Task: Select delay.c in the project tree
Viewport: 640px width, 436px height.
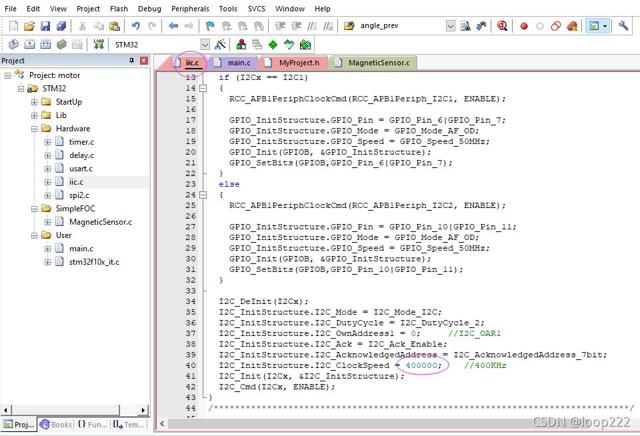Action: pos(81,155)
